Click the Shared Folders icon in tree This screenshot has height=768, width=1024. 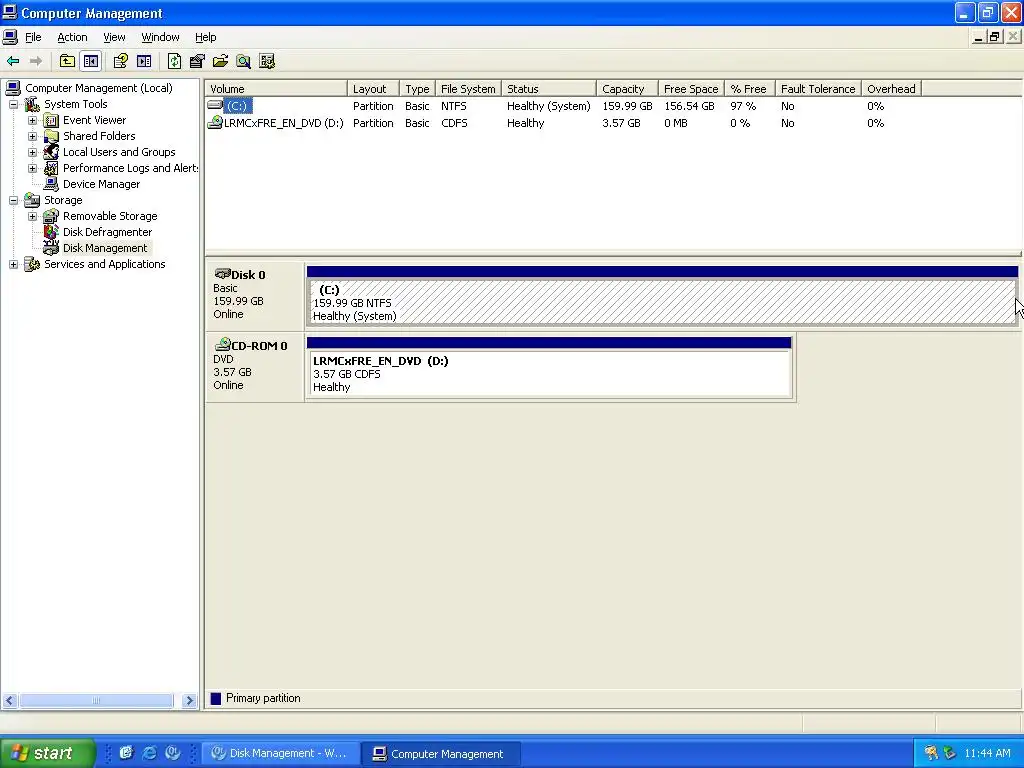point(51,136)
